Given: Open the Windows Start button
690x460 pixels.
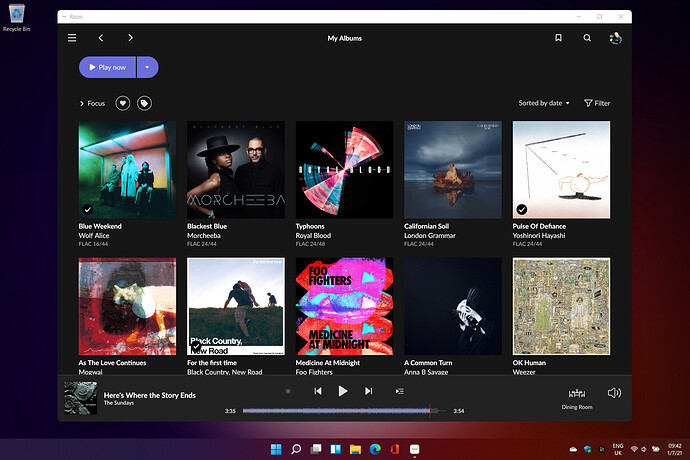Looking at the screenshot, I should [276, 449].
